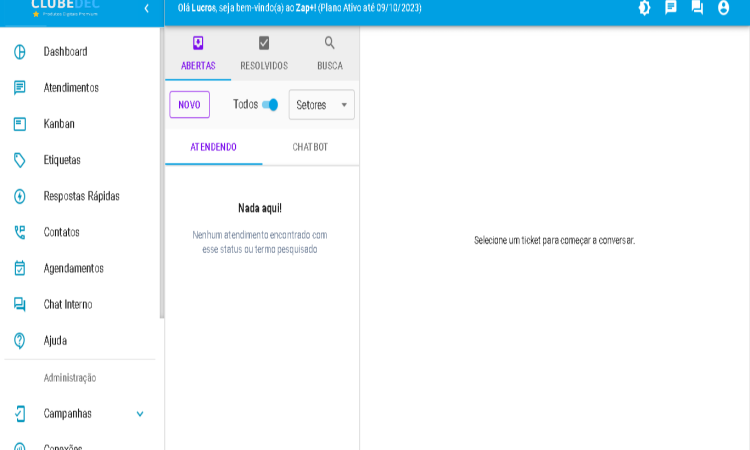Click the Agendamentos calendar icon
Image resolution: width=750 pixels, height=450 pixels.
point(19,268)
